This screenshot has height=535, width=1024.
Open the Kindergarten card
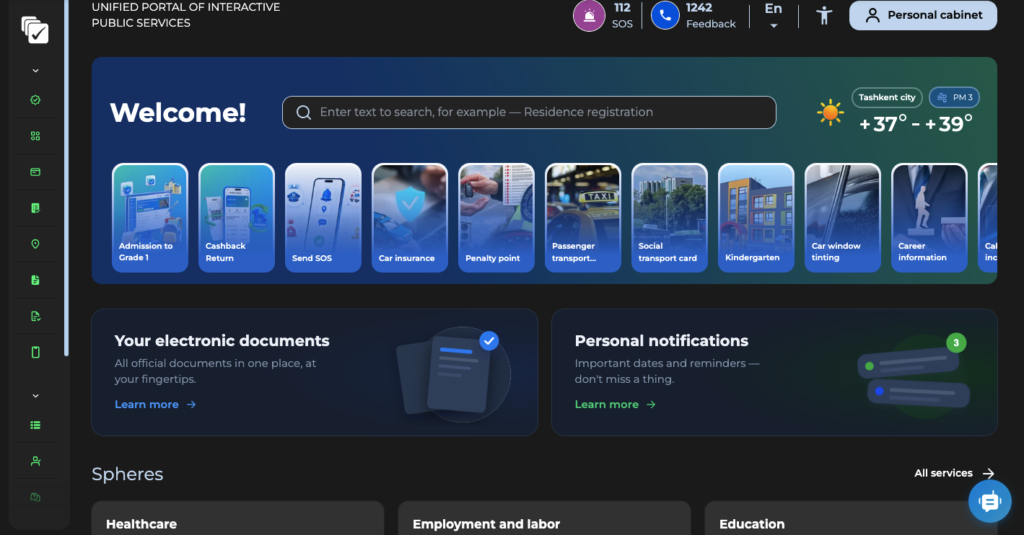(756, 218)
